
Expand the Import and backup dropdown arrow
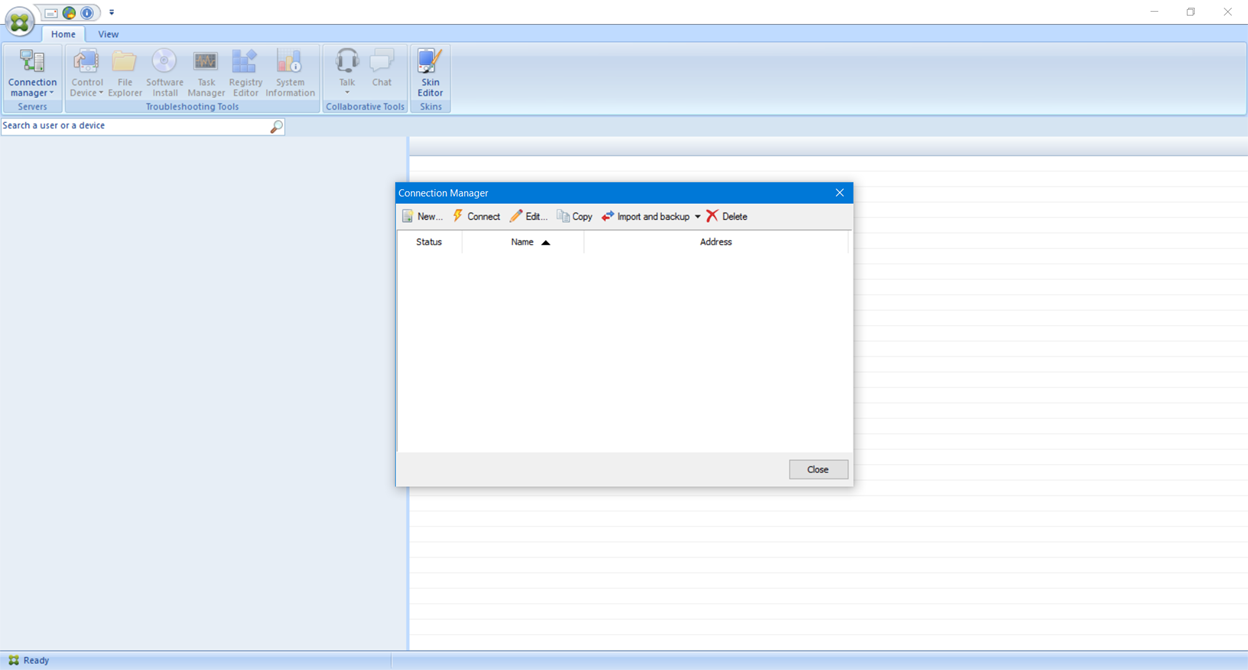[x=698, y=217]
